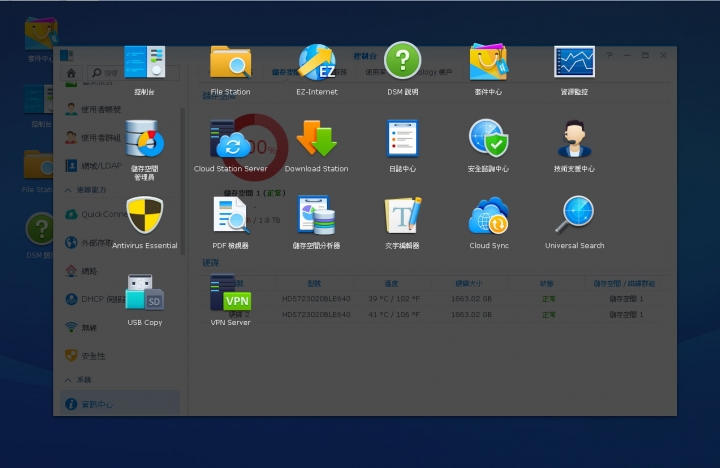Click the 41 °C / 106 °F cell

point(394,315)
